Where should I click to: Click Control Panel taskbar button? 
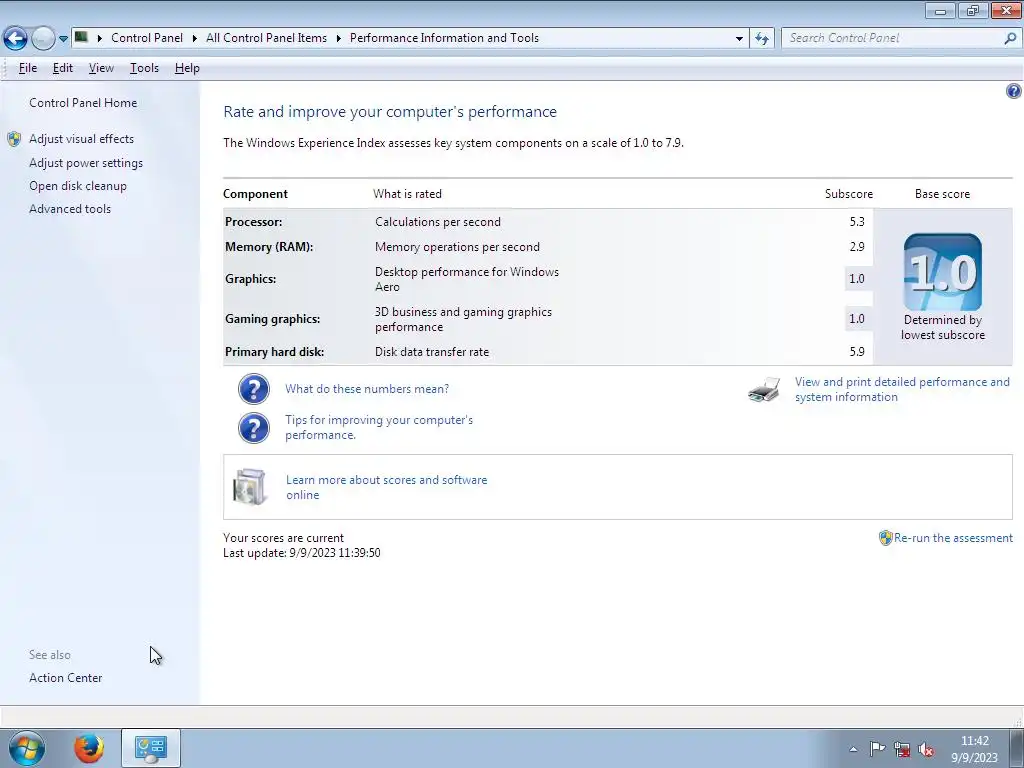[151, 748]
